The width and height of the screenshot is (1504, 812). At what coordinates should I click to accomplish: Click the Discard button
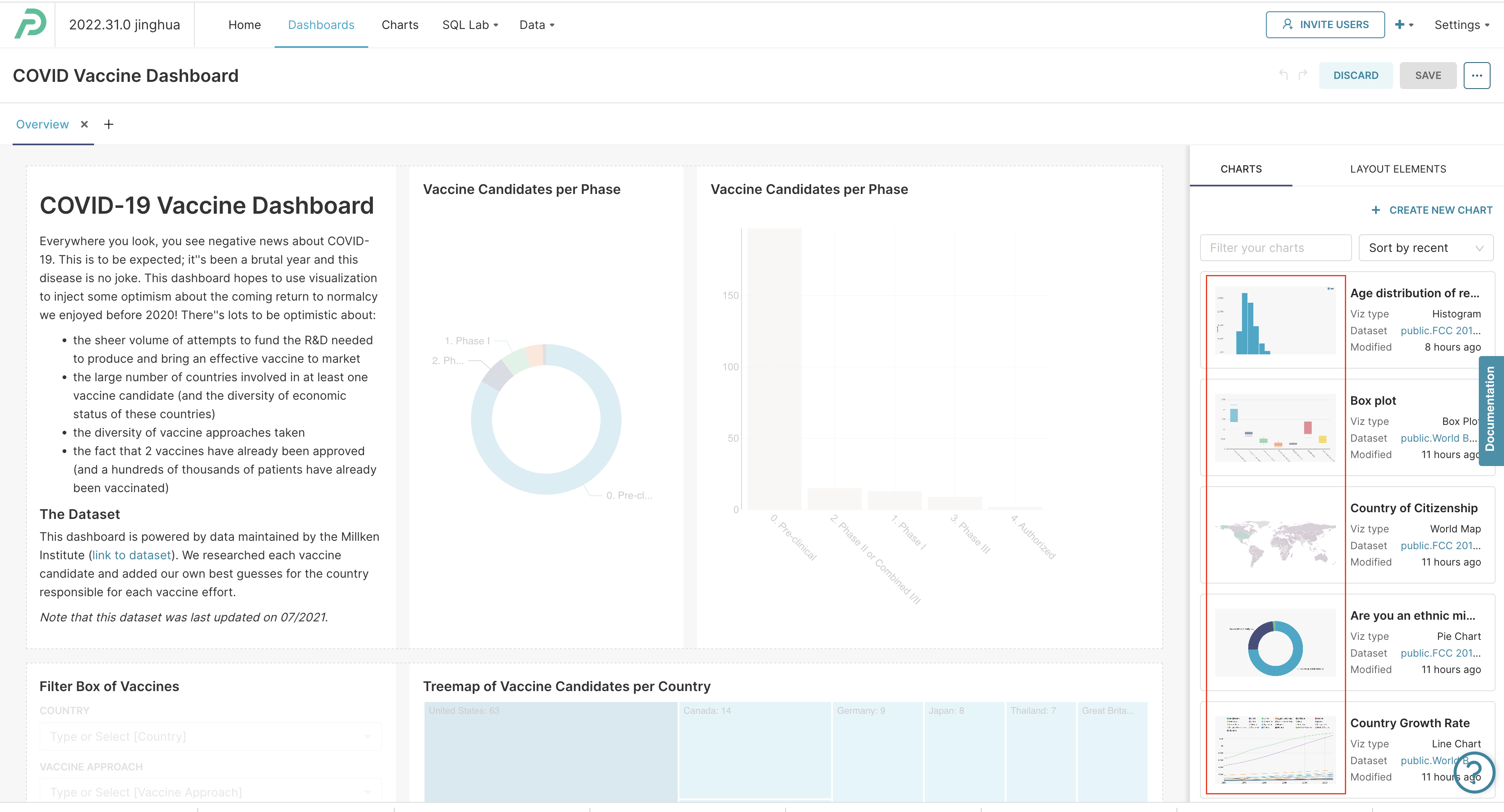tap(1355, 75)
